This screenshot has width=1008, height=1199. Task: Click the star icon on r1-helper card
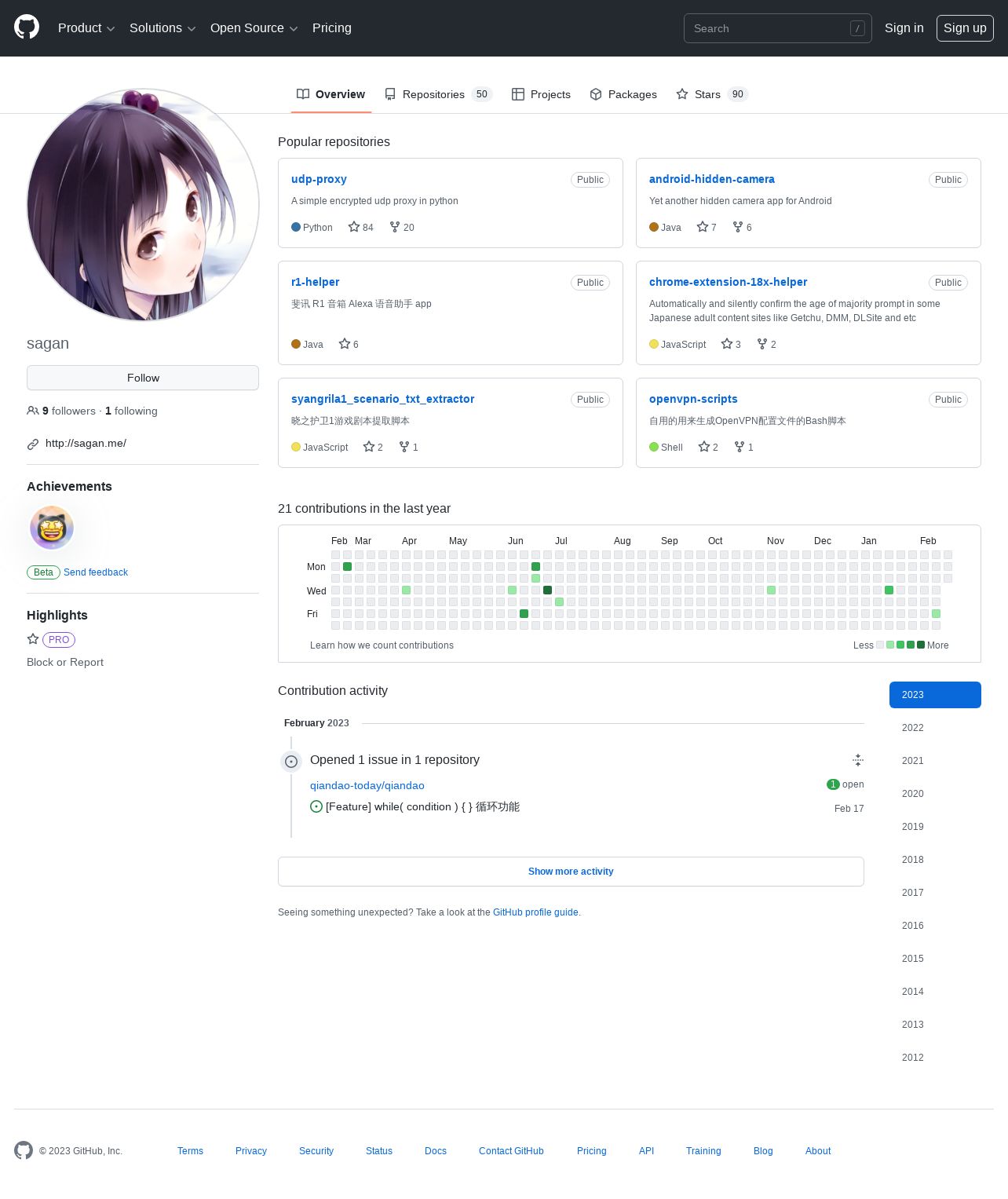[x=345, y=344]
